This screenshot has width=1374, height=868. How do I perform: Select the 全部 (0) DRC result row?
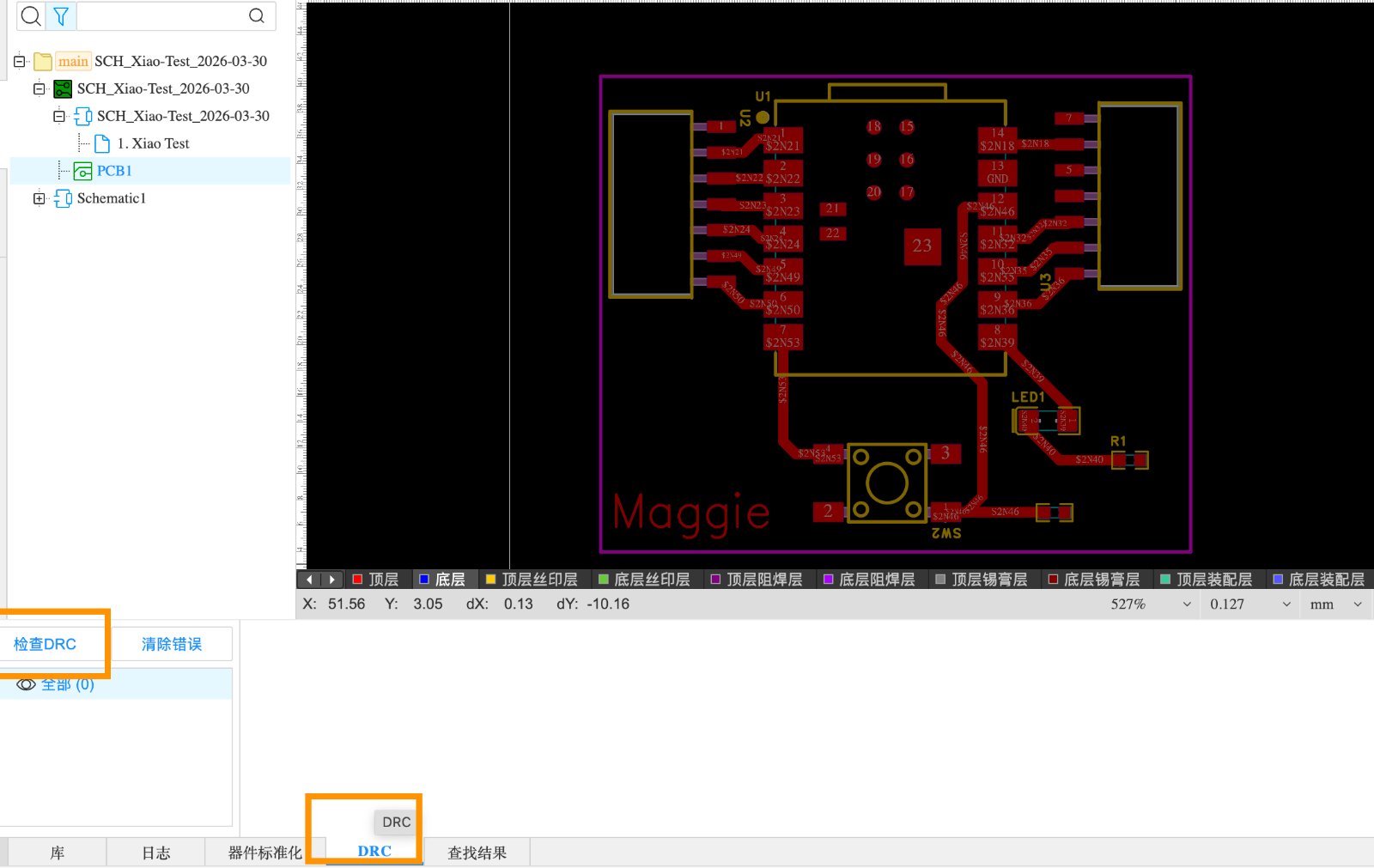tap(116, 684)
